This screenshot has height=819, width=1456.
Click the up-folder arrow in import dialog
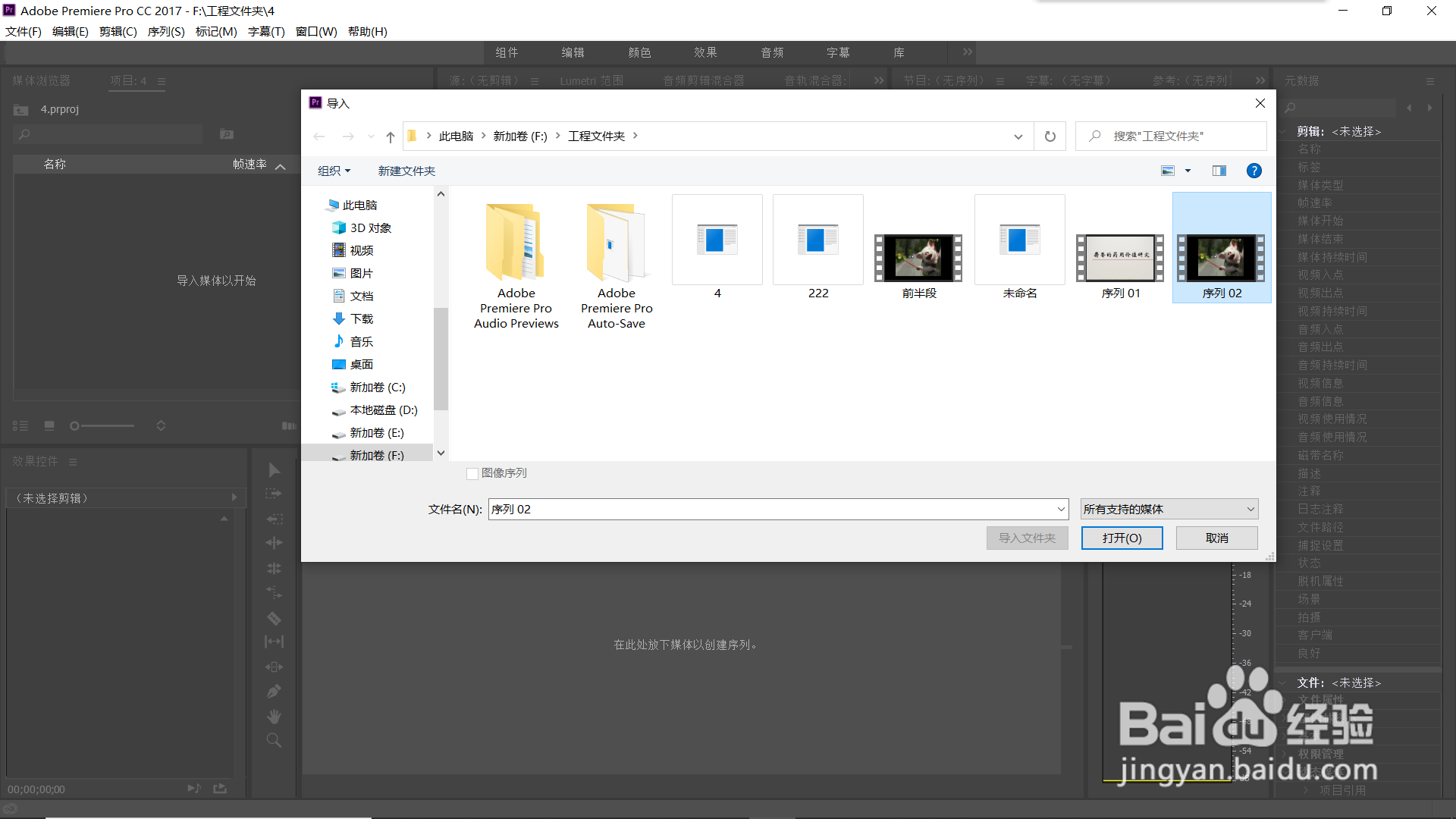tap(390, 136)
